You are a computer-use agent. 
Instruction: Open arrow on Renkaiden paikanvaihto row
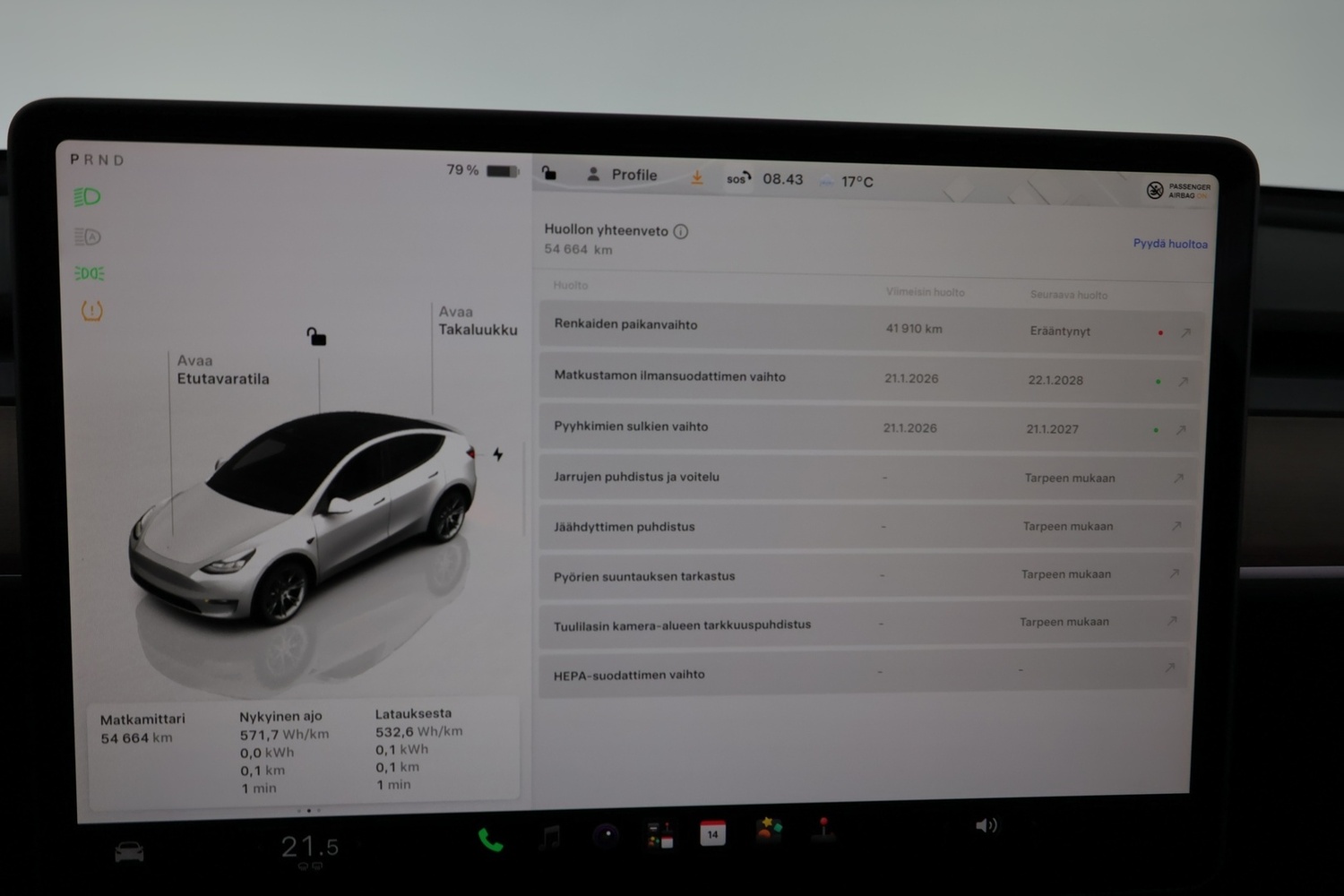click(x=1185, y=332)
